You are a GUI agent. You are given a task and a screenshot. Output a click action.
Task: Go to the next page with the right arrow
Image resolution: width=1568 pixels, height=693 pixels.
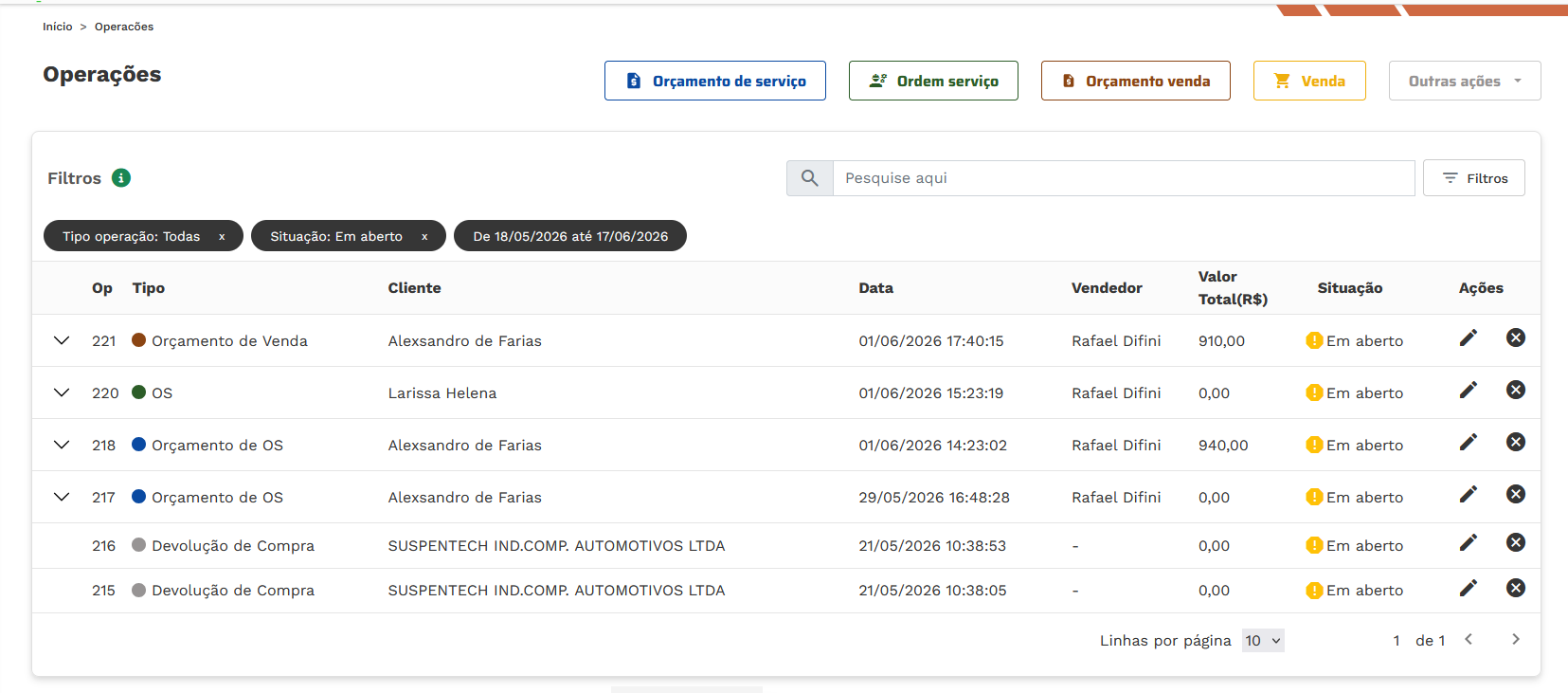[1515, 639]
